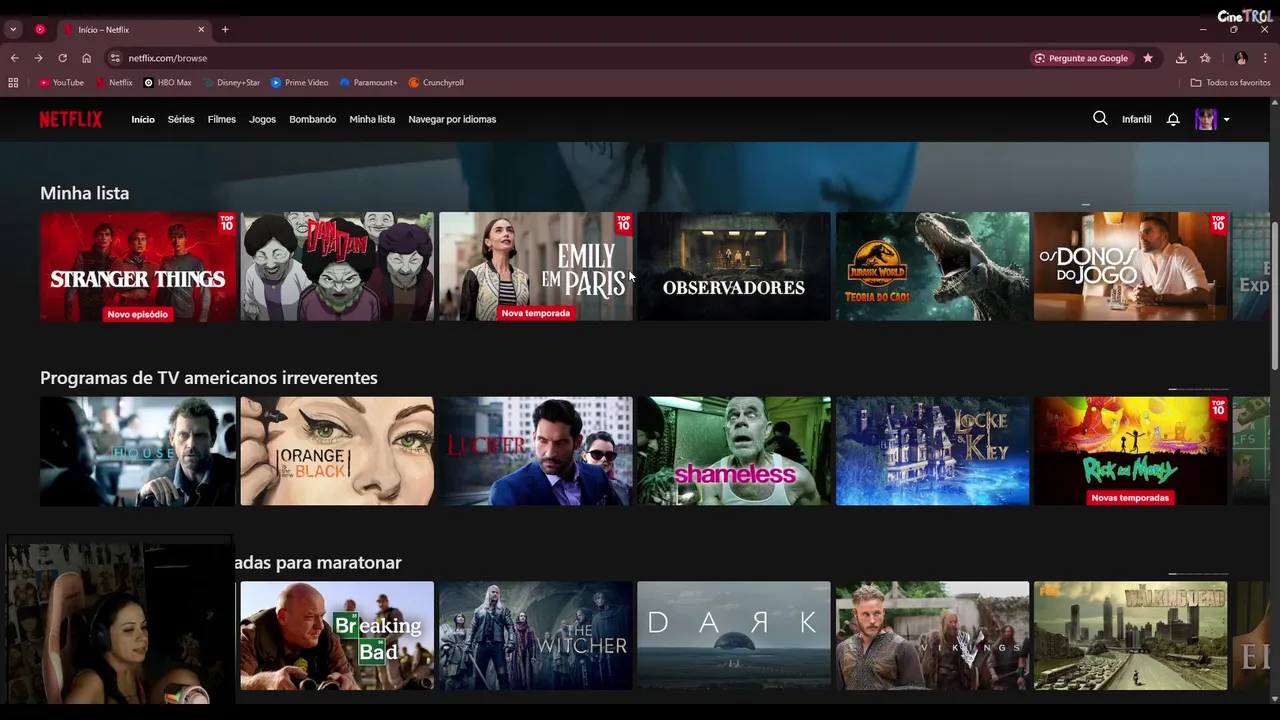
Task: Open Jurassic World Teoria do Caos thumbnail
Action: (x=932, y=266)
